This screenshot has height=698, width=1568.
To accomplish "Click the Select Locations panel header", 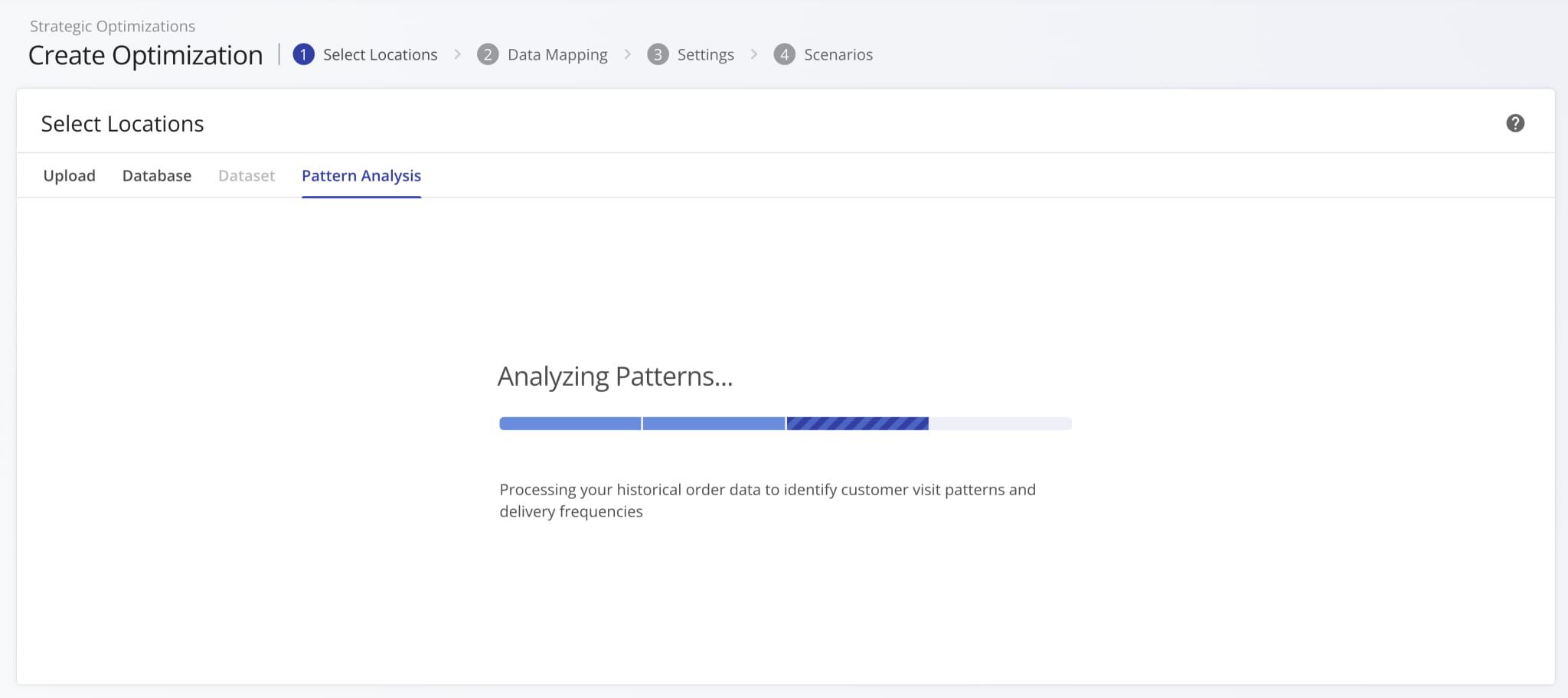I will pyautogui.click(x=122, y=122).
